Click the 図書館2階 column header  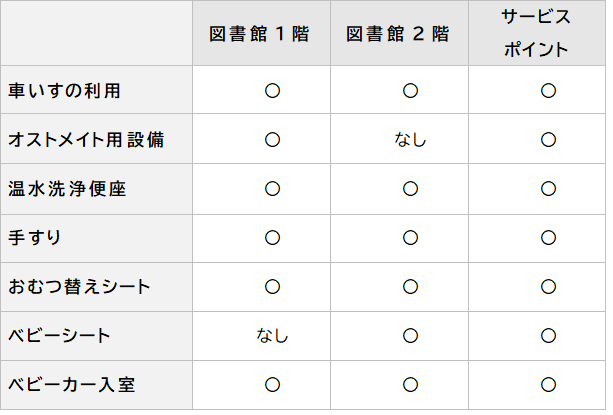pos(398,34)
